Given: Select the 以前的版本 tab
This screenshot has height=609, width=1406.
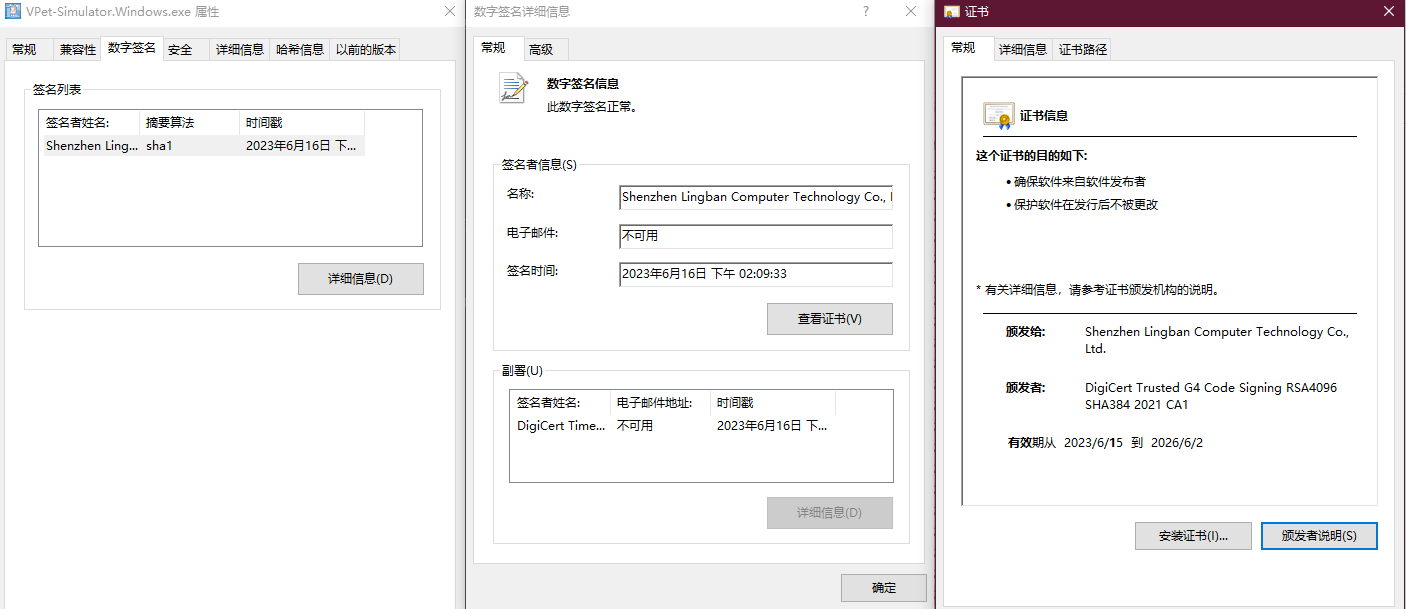Looking at the screenshot, I should [365, 50].
